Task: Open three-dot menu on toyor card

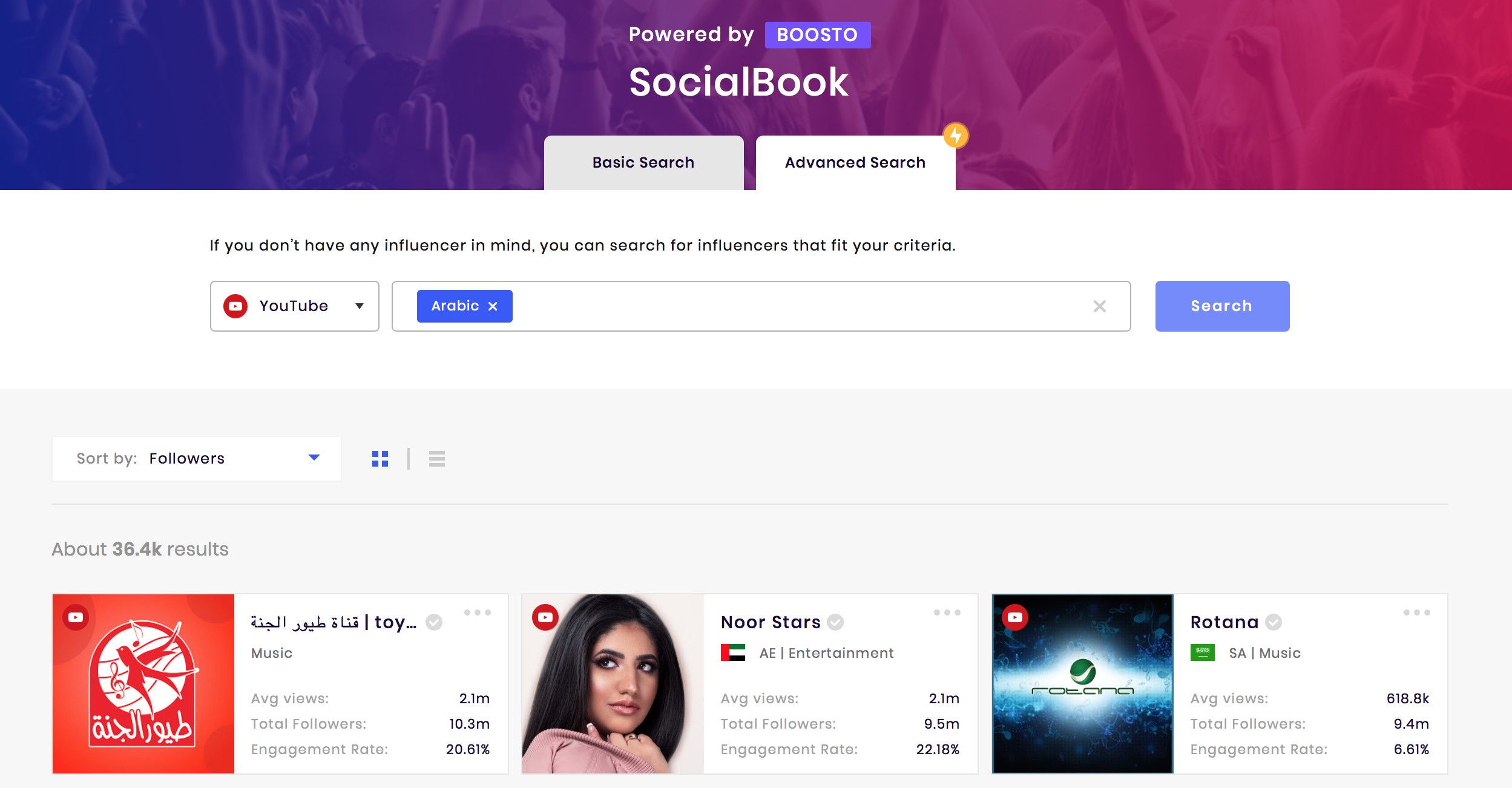Action: point(478,612)
